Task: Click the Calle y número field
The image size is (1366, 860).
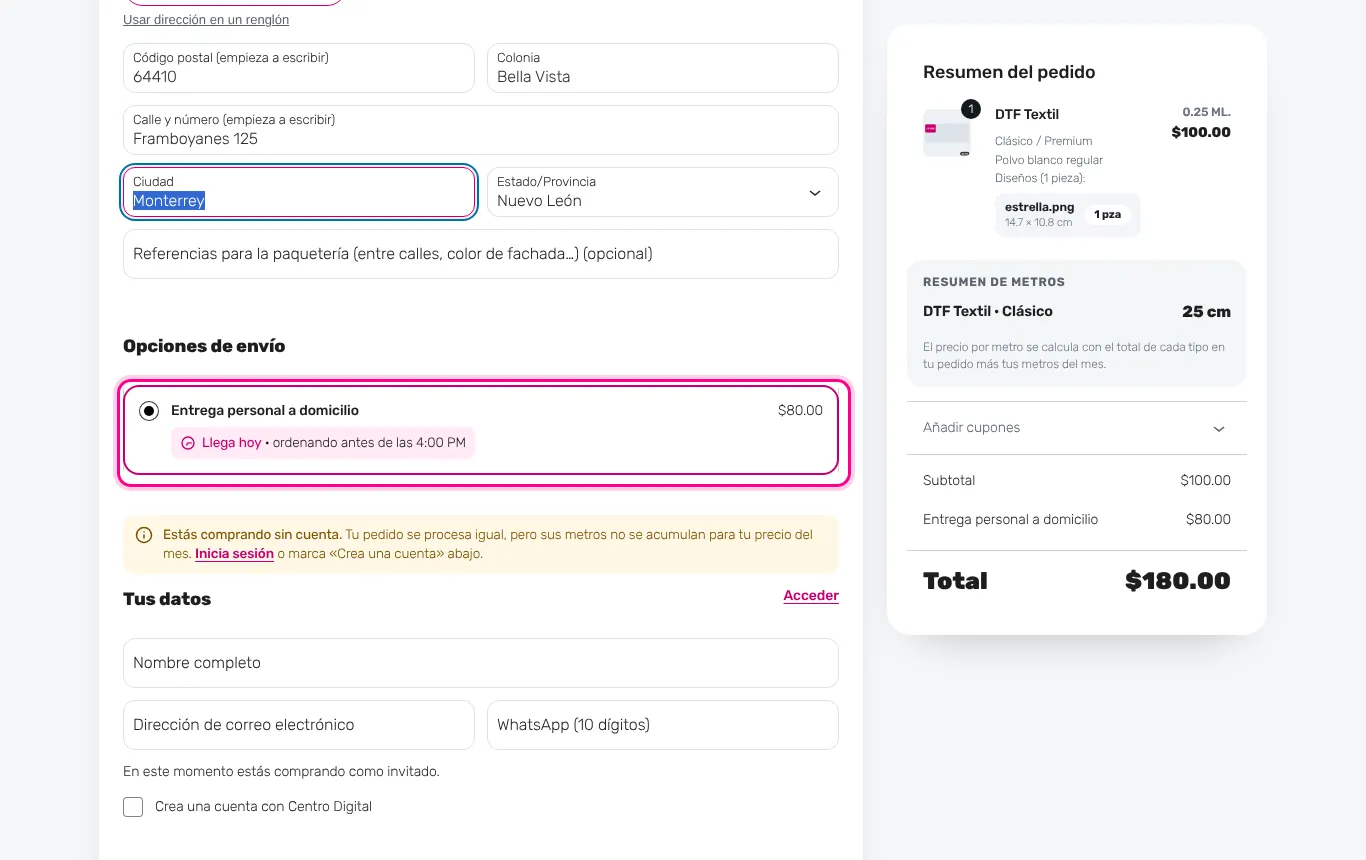Action: coord(480,130)
